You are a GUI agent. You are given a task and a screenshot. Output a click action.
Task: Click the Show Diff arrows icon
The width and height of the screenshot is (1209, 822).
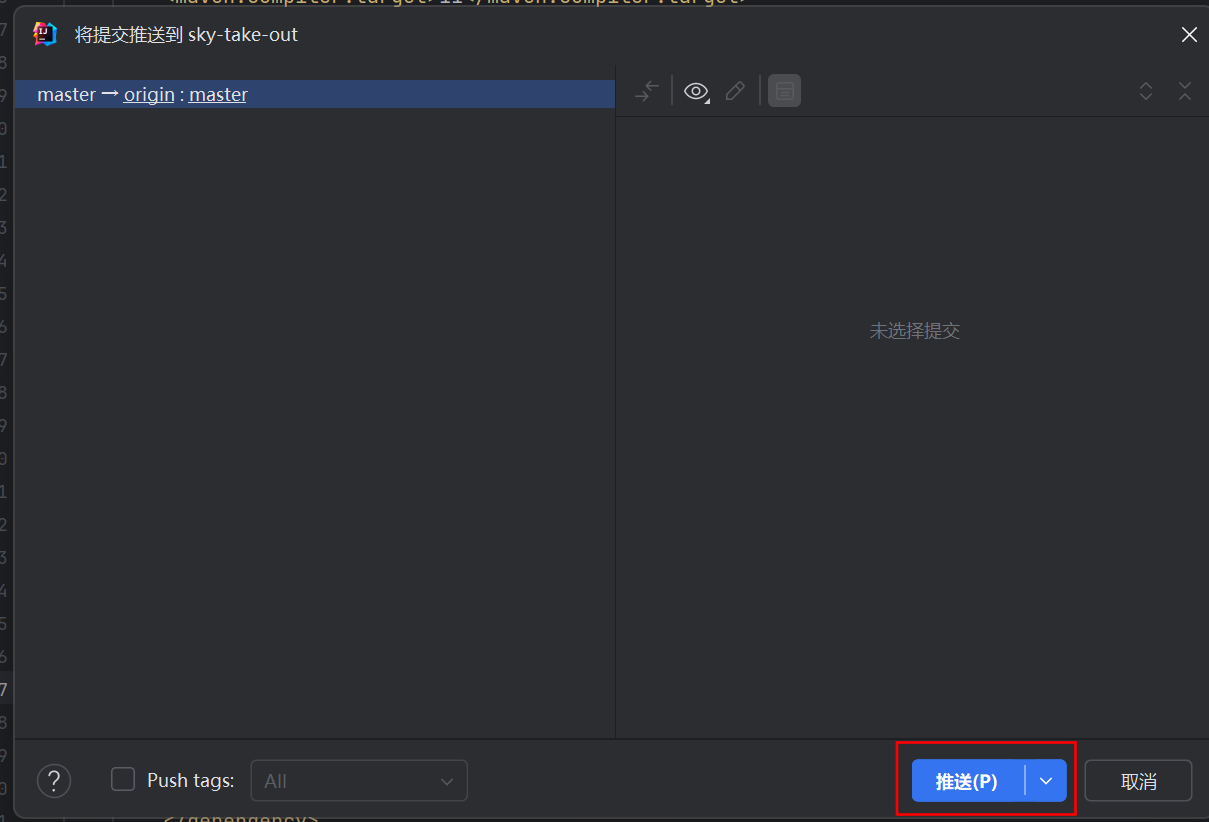point(647,91)
